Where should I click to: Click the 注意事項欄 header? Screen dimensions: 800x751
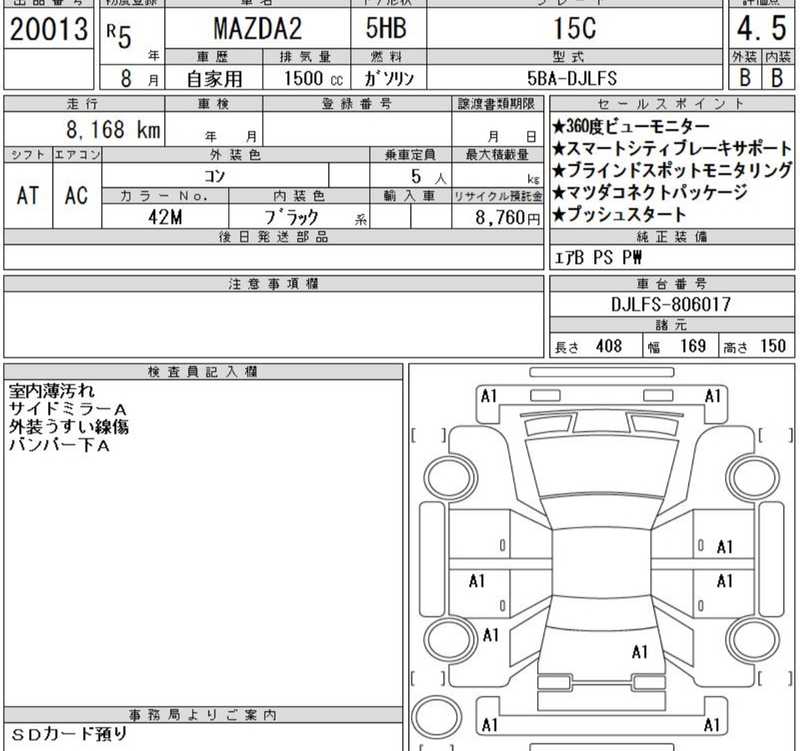[x=273, y=284]
